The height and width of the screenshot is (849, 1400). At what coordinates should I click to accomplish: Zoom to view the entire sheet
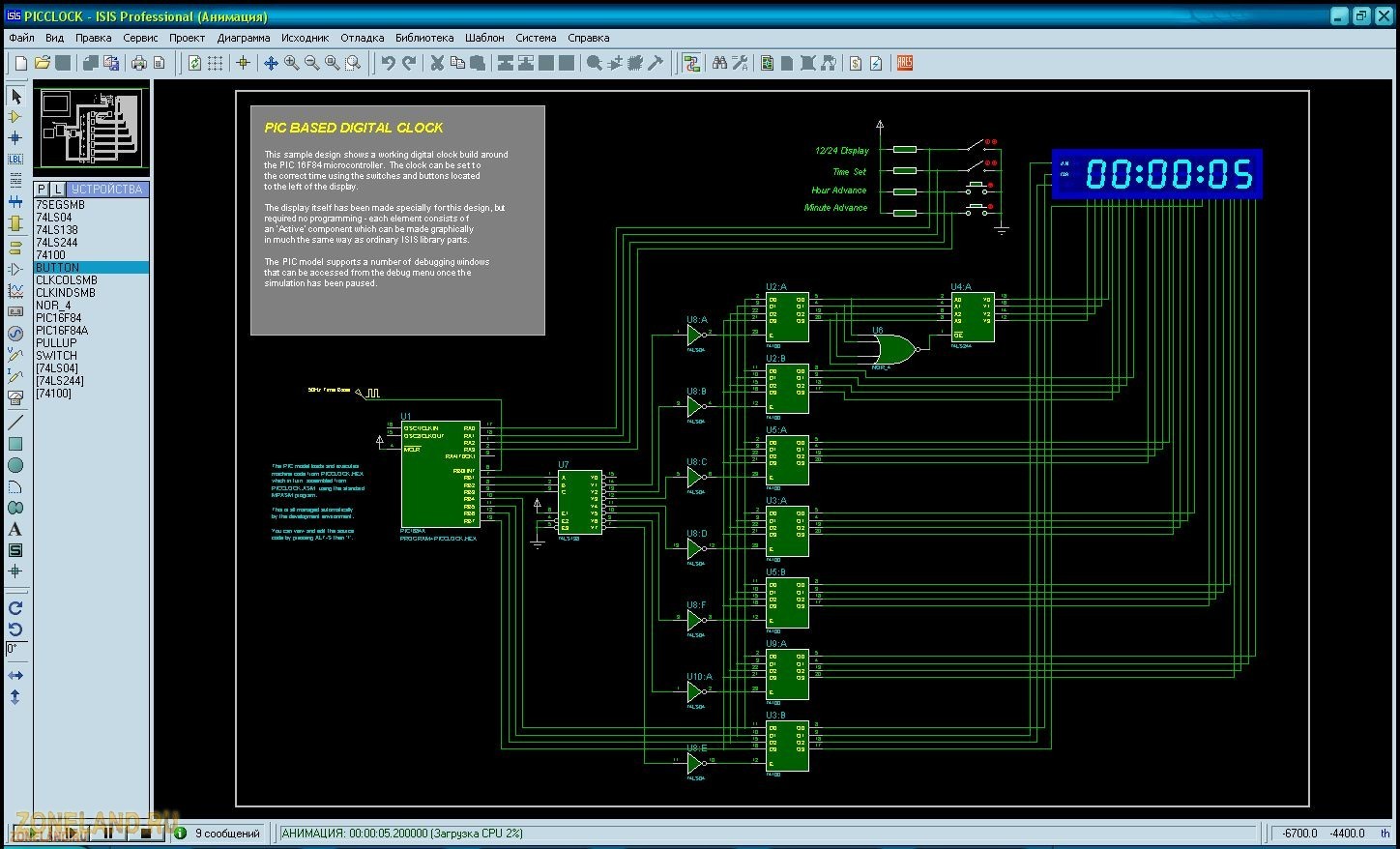click(332, 63)
